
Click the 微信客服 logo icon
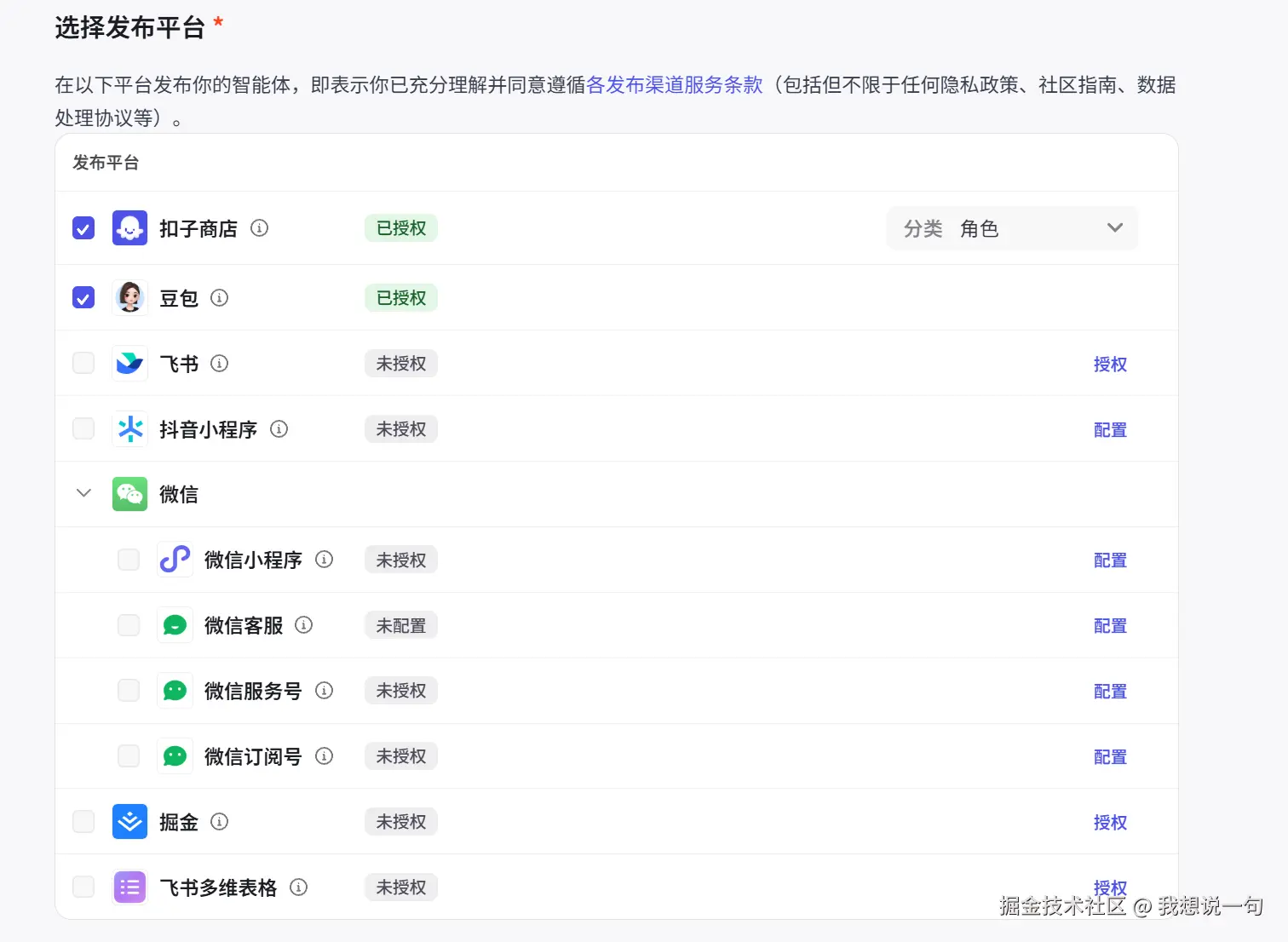(175, 625)
